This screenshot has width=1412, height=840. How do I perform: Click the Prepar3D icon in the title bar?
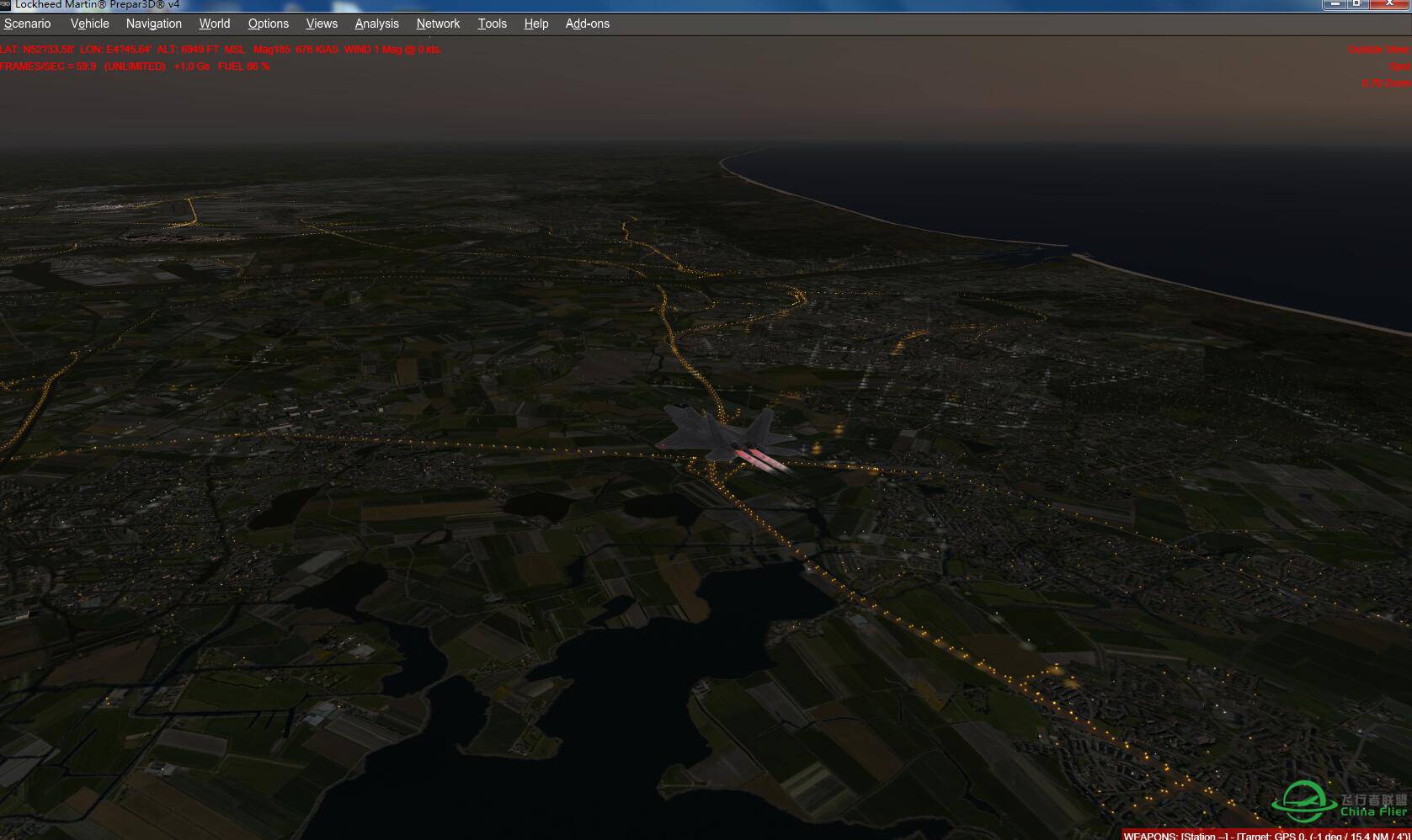7,4
